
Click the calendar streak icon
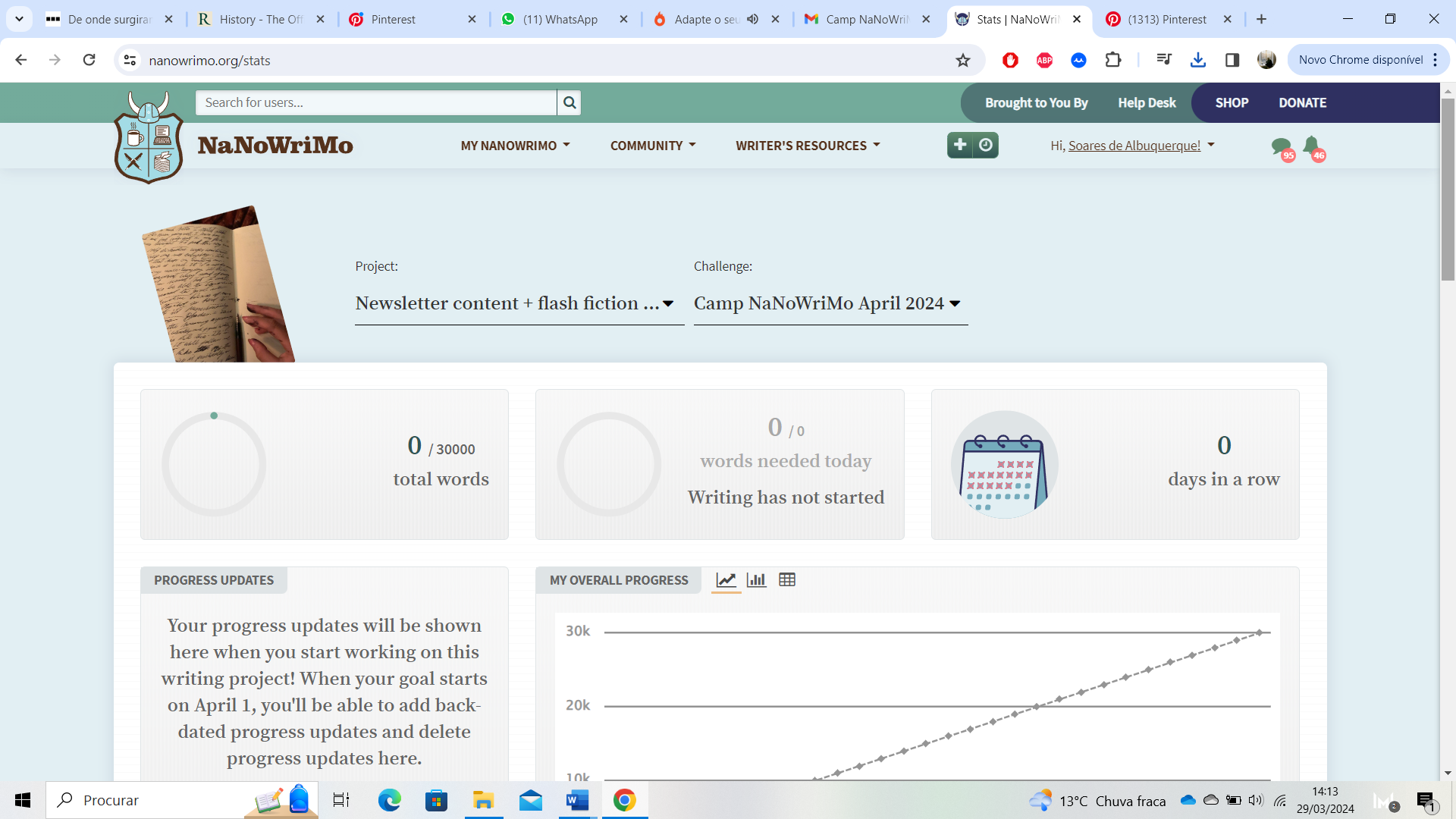pos(1004,465)
